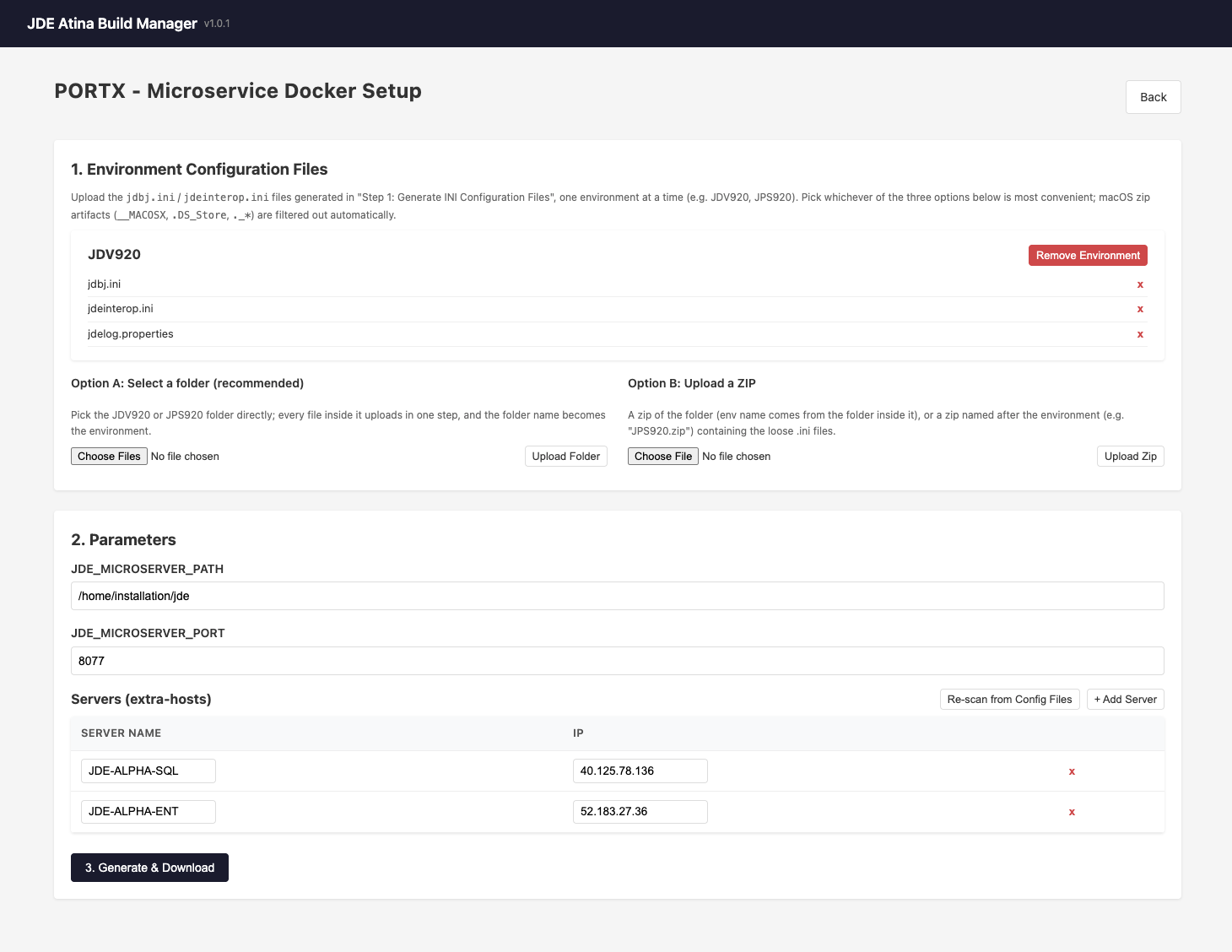1232x952 pixels.
Task: Click the 2. Parameters section heading
Action: 123,540
